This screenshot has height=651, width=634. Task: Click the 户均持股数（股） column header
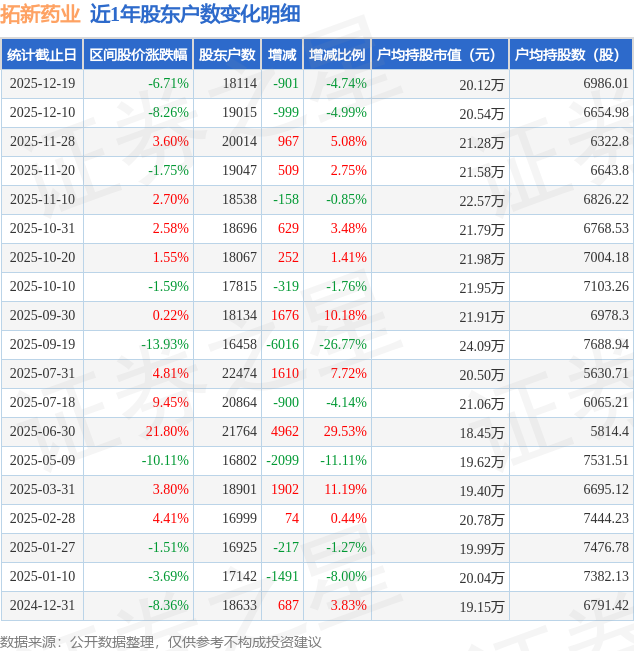[571, 55]
